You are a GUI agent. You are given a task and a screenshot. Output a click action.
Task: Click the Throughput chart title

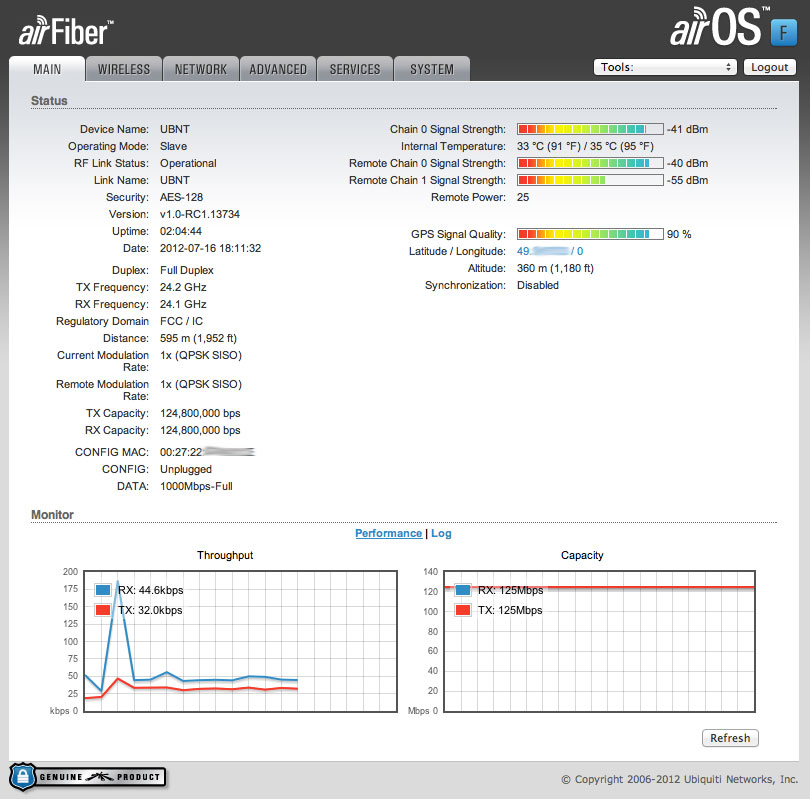point(225,555)
